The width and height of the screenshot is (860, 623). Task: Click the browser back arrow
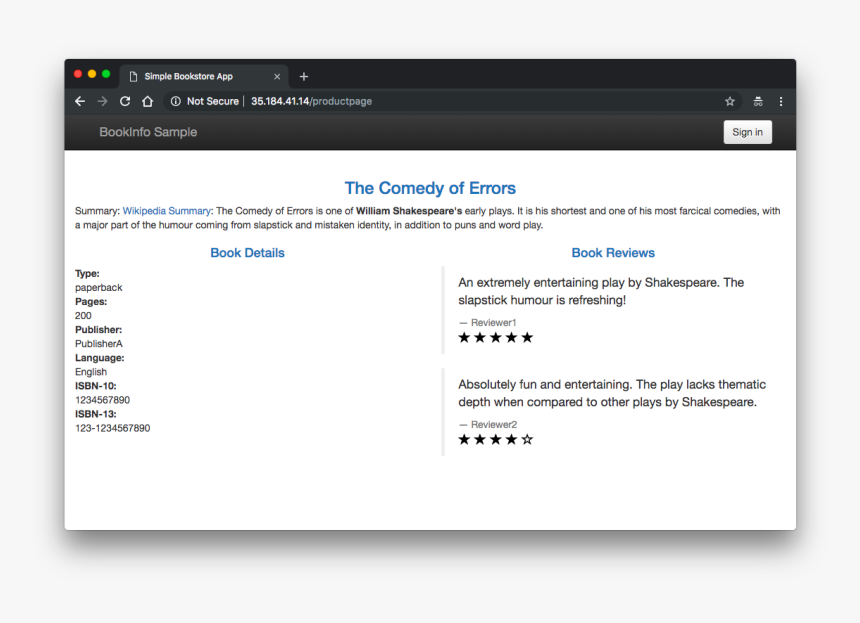80,101
